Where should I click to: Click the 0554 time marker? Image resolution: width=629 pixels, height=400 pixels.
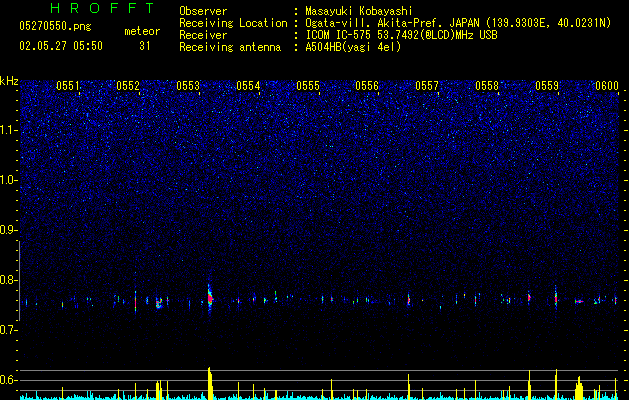(x=248, y=86)
